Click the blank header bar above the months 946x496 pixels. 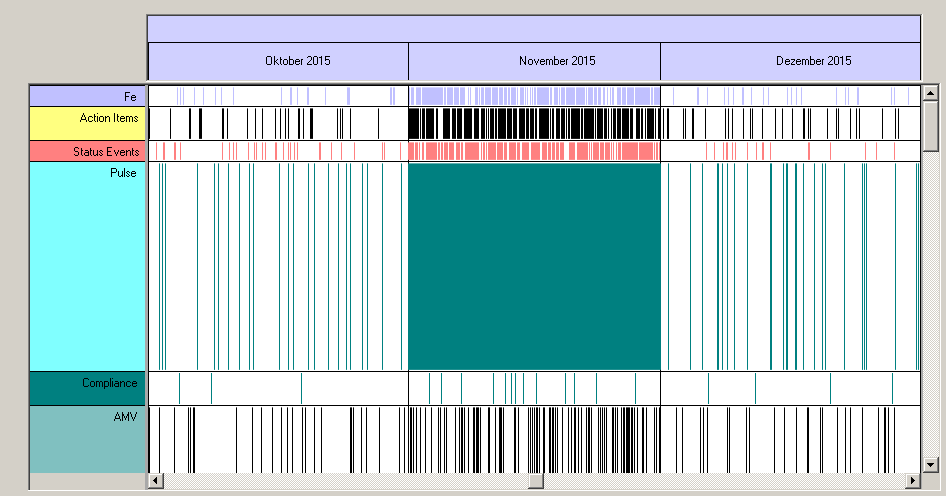click(533, 29)
